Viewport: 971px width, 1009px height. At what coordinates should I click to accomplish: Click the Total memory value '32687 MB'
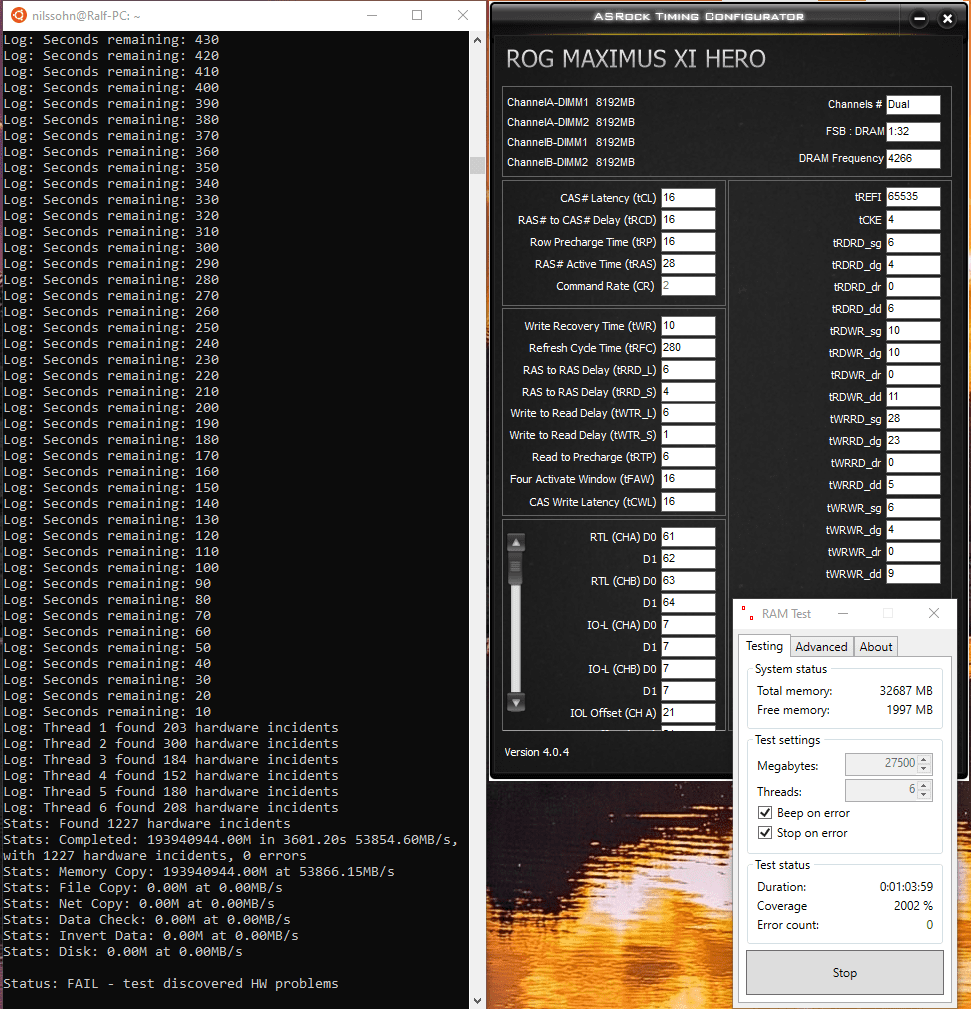tap(906, 690)
